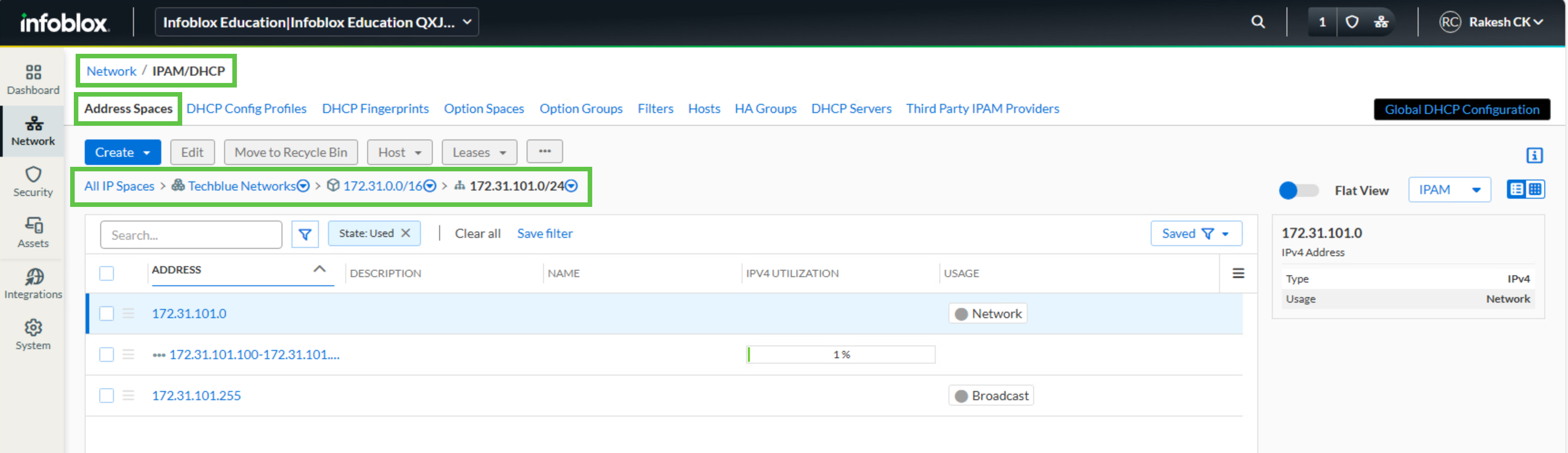
Task: Switch to DHCP Config Profiles tab
Action: tap(246, 108)
